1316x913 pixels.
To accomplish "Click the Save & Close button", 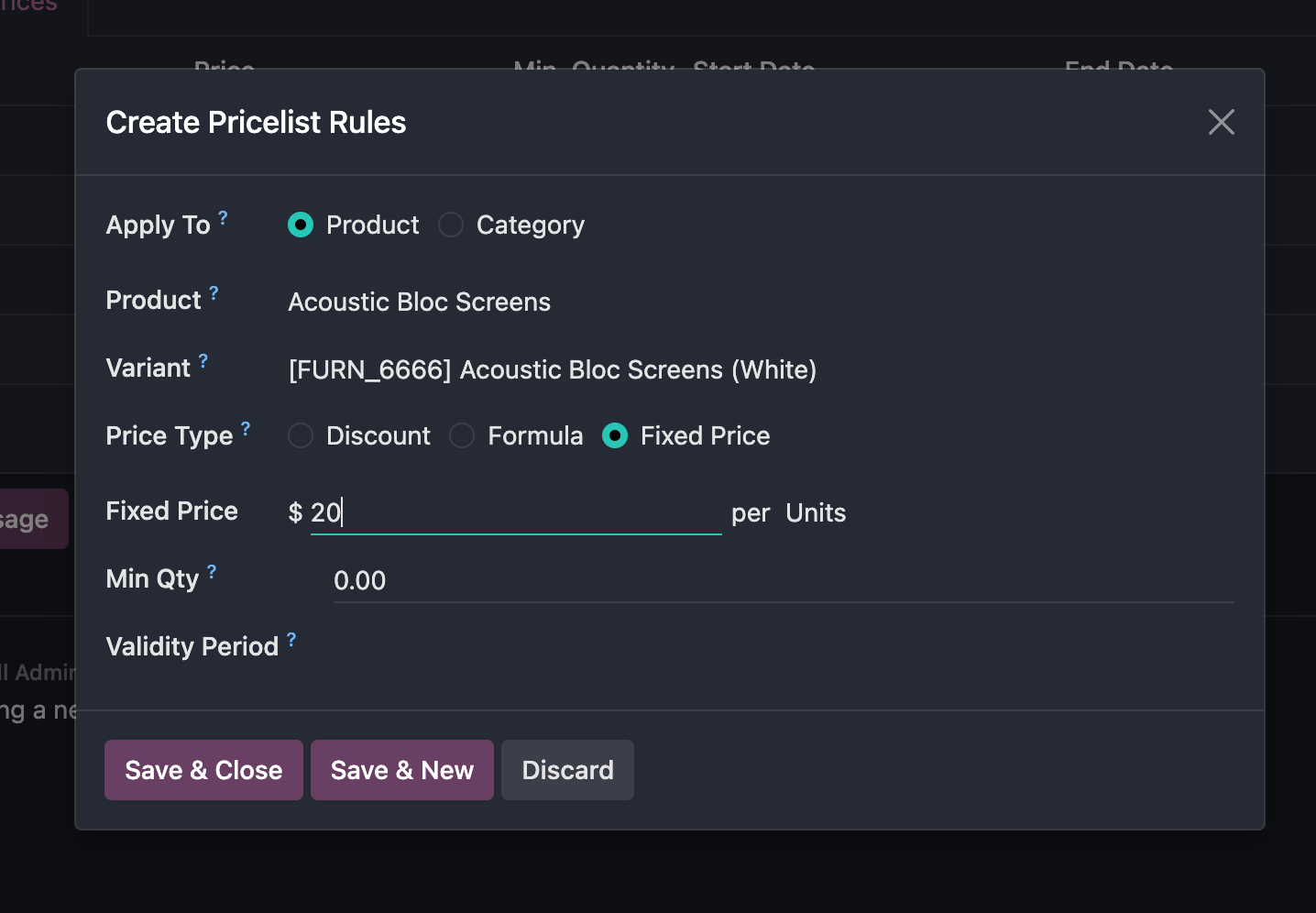I will pyautogui.click(x=203, y=770).
